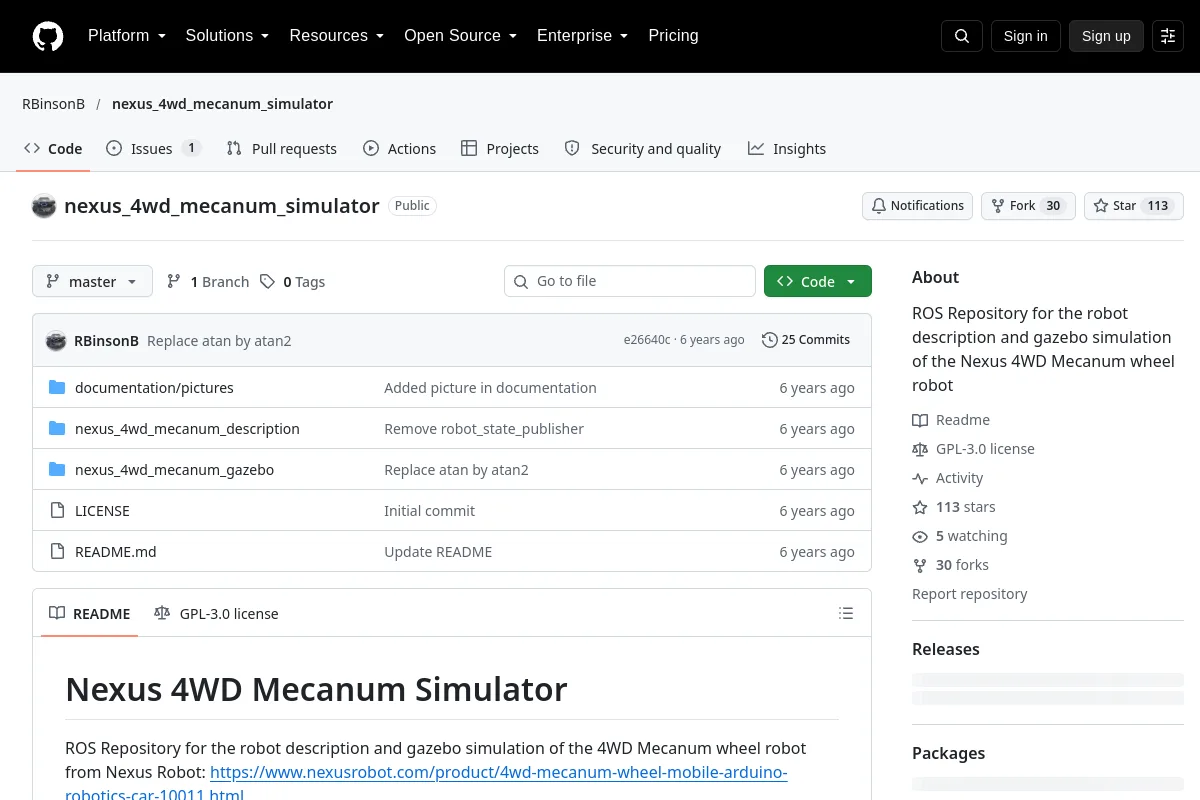Open the green Code dropdown button
Viewport: 1200px width, 800px height.
click(818, 282)
